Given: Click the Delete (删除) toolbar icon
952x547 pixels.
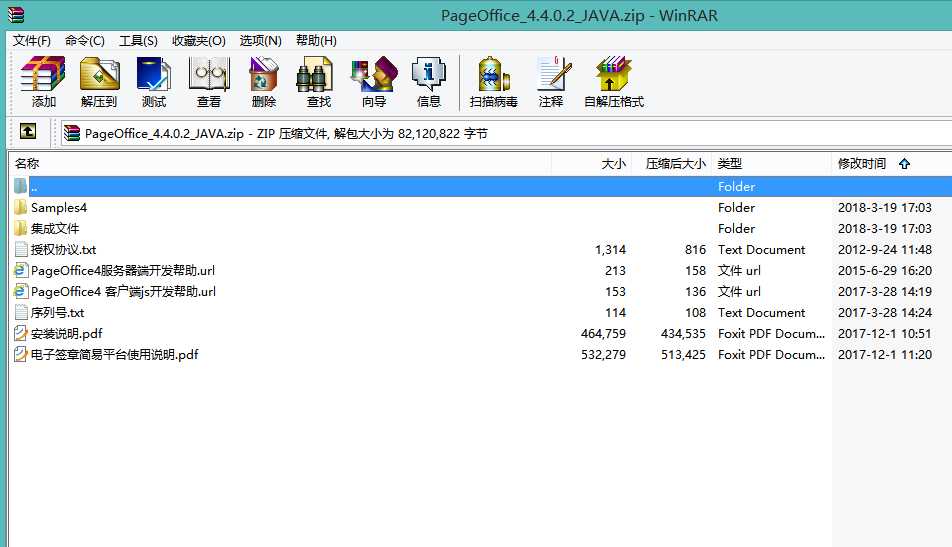Looking at the screenshot, I should point(264,74).
